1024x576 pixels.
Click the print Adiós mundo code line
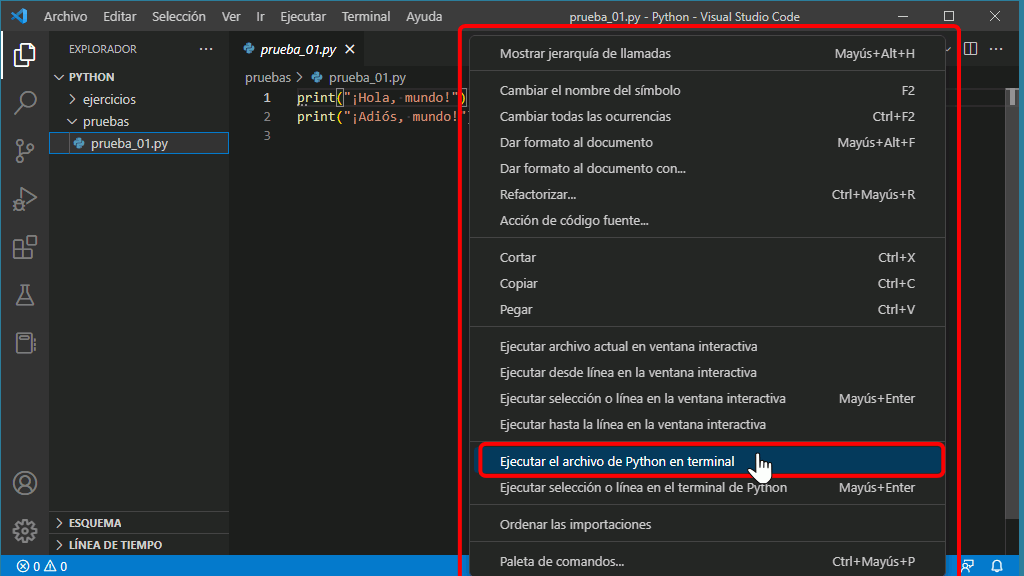[383, 117]
